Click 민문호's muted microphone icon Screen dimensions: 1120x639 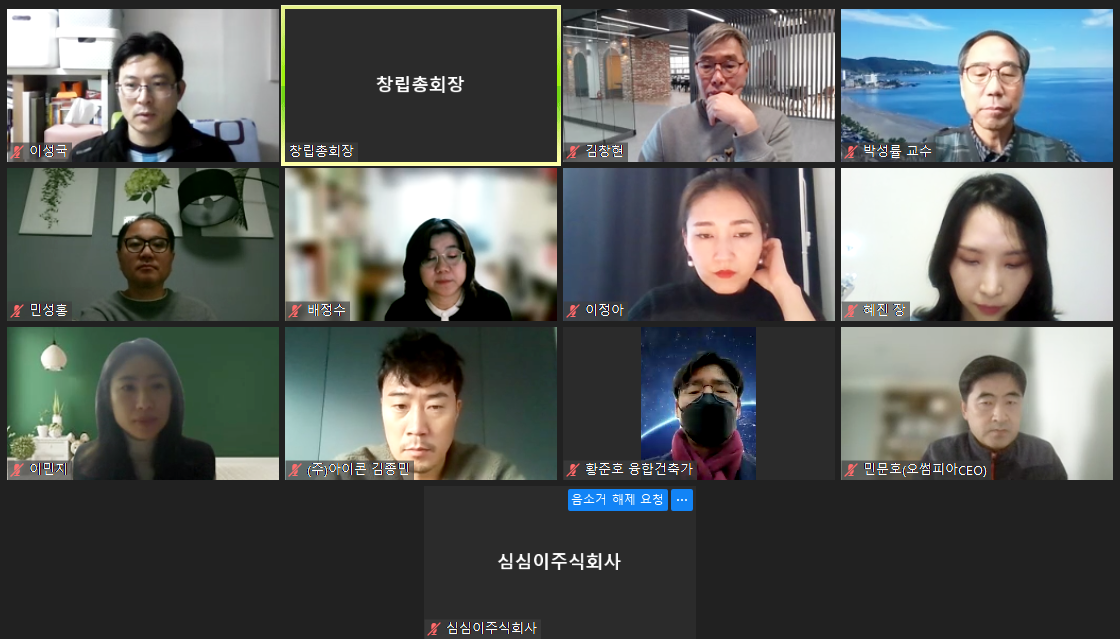[x=851, y=470]
